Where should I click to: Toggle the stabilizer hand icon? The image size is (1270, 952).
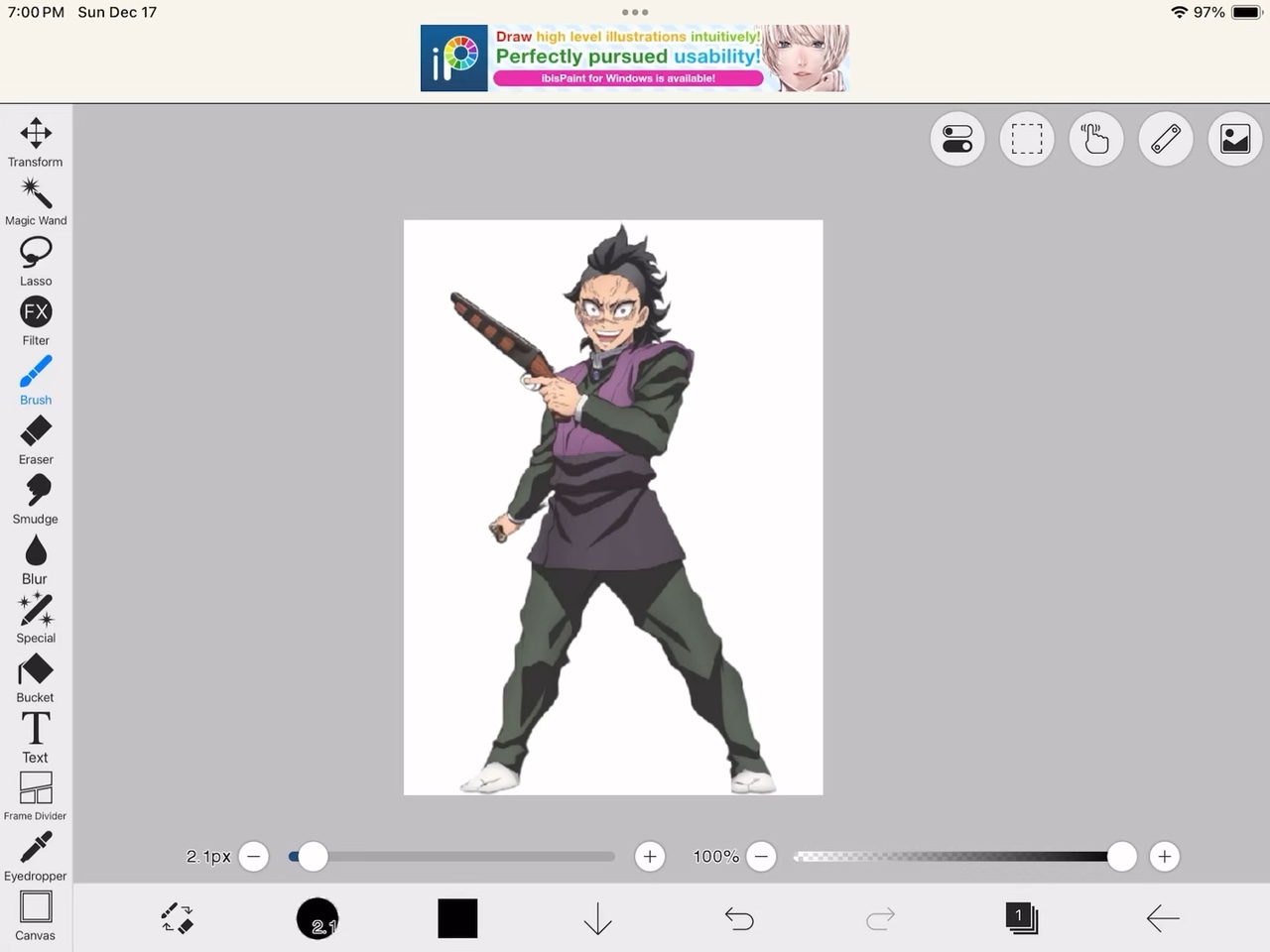tap(1095, 139)
